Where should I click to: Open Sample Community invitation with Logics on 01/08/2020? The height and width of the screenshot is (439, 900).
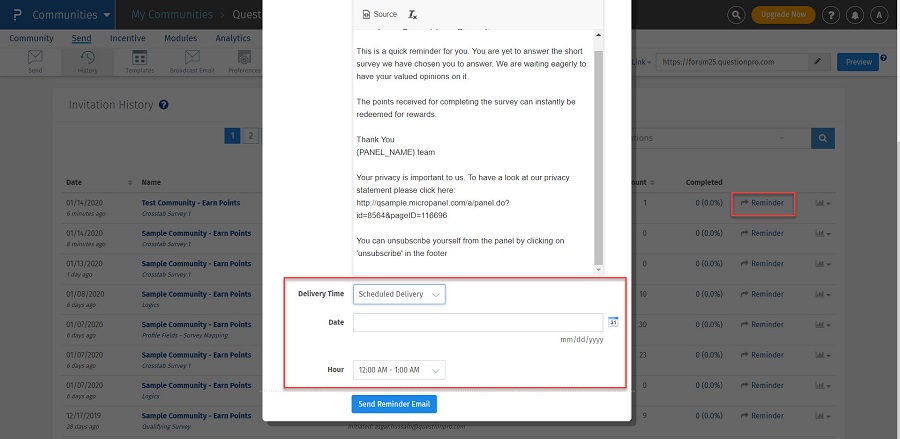click(x=196, y=294)
